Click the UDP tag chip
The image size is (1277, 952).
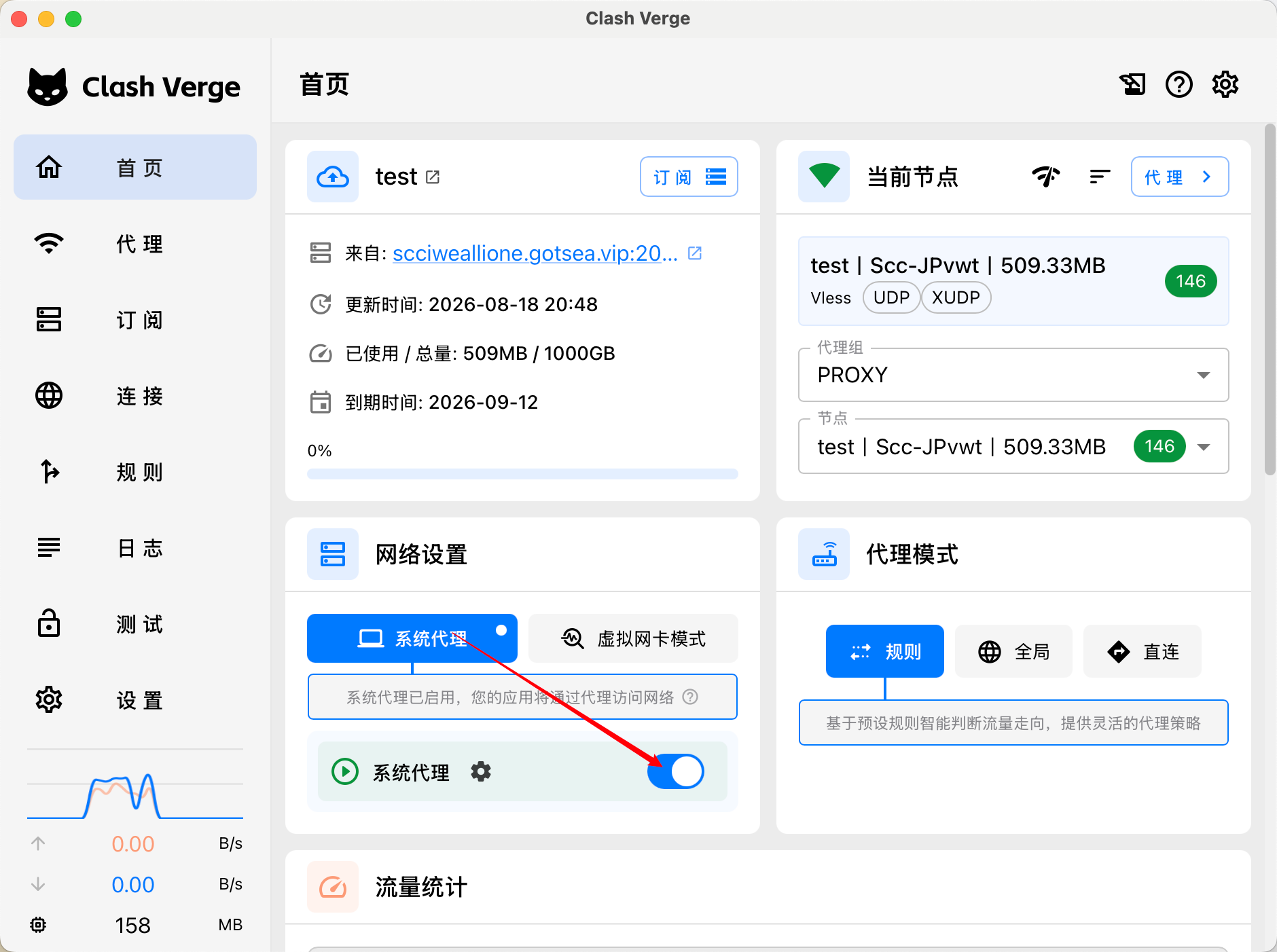[x=891, y=297]
